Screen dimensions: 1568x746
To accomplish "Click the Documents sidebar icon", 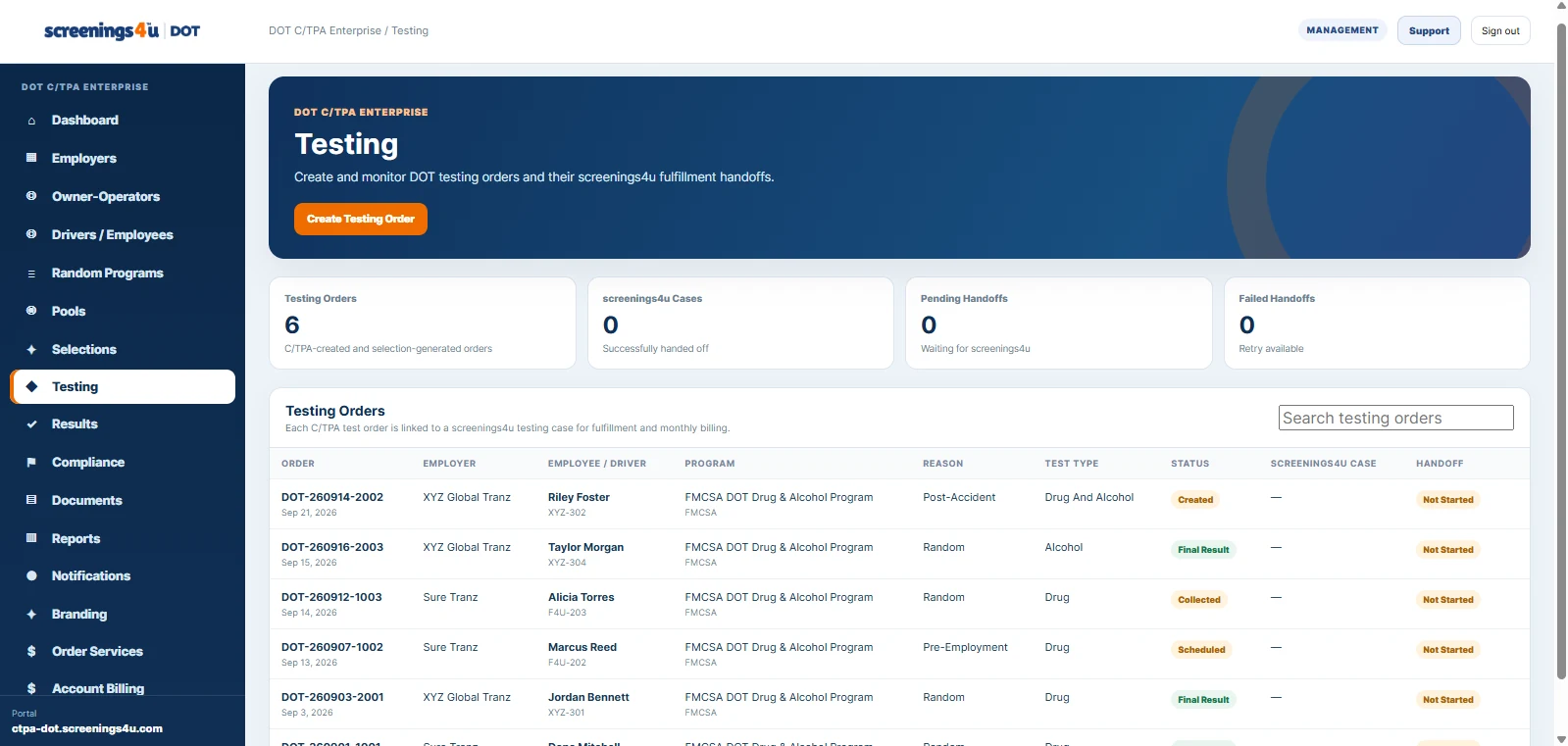I will point(31,500).
